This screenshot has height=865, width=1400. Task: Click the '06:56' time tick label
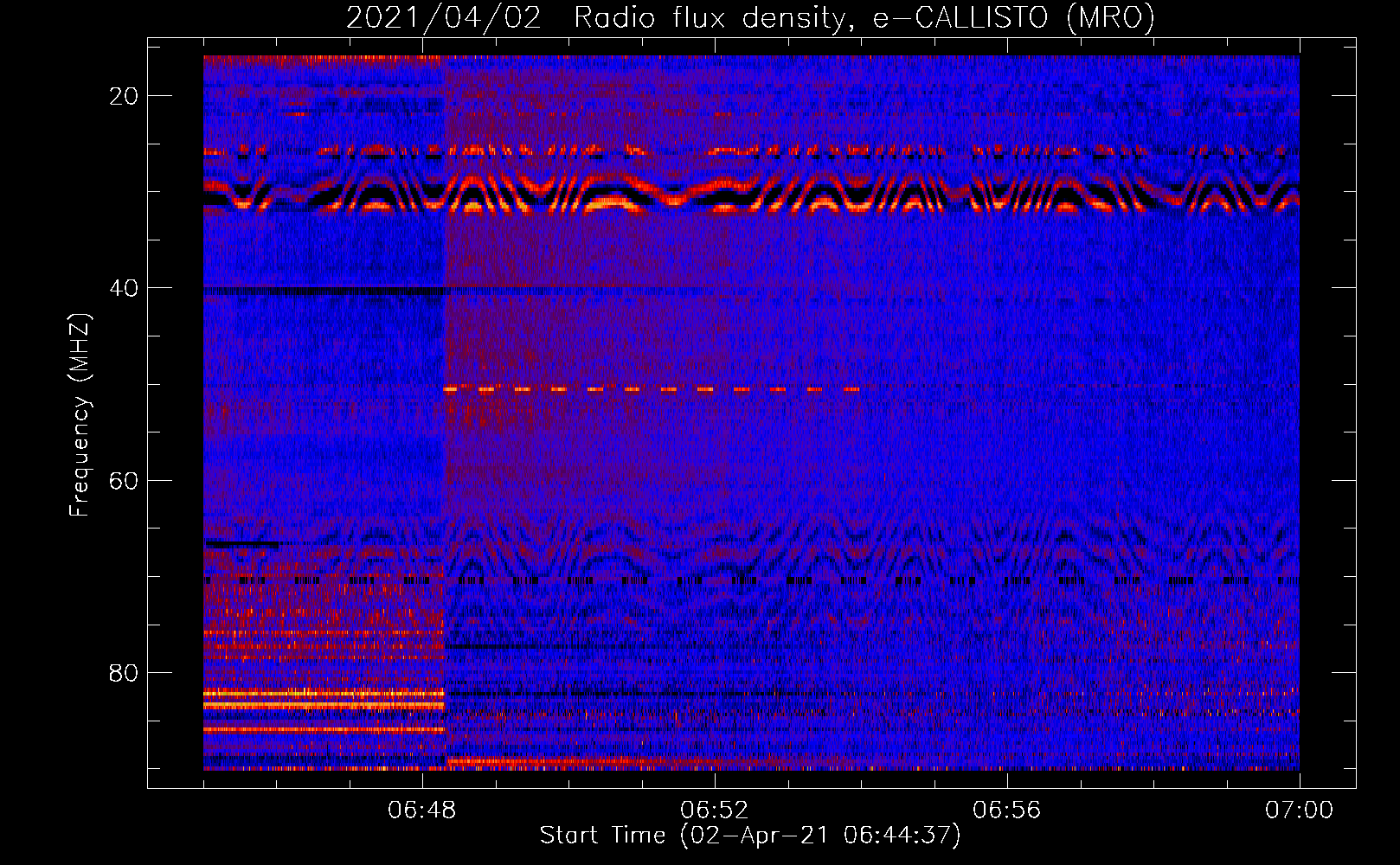1007,811
